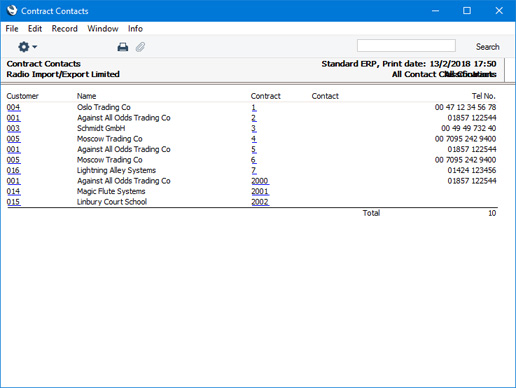The width and height of the screenshot is (516, 388).
Task: Open contract 2001 link
Action: coord(260,191)
